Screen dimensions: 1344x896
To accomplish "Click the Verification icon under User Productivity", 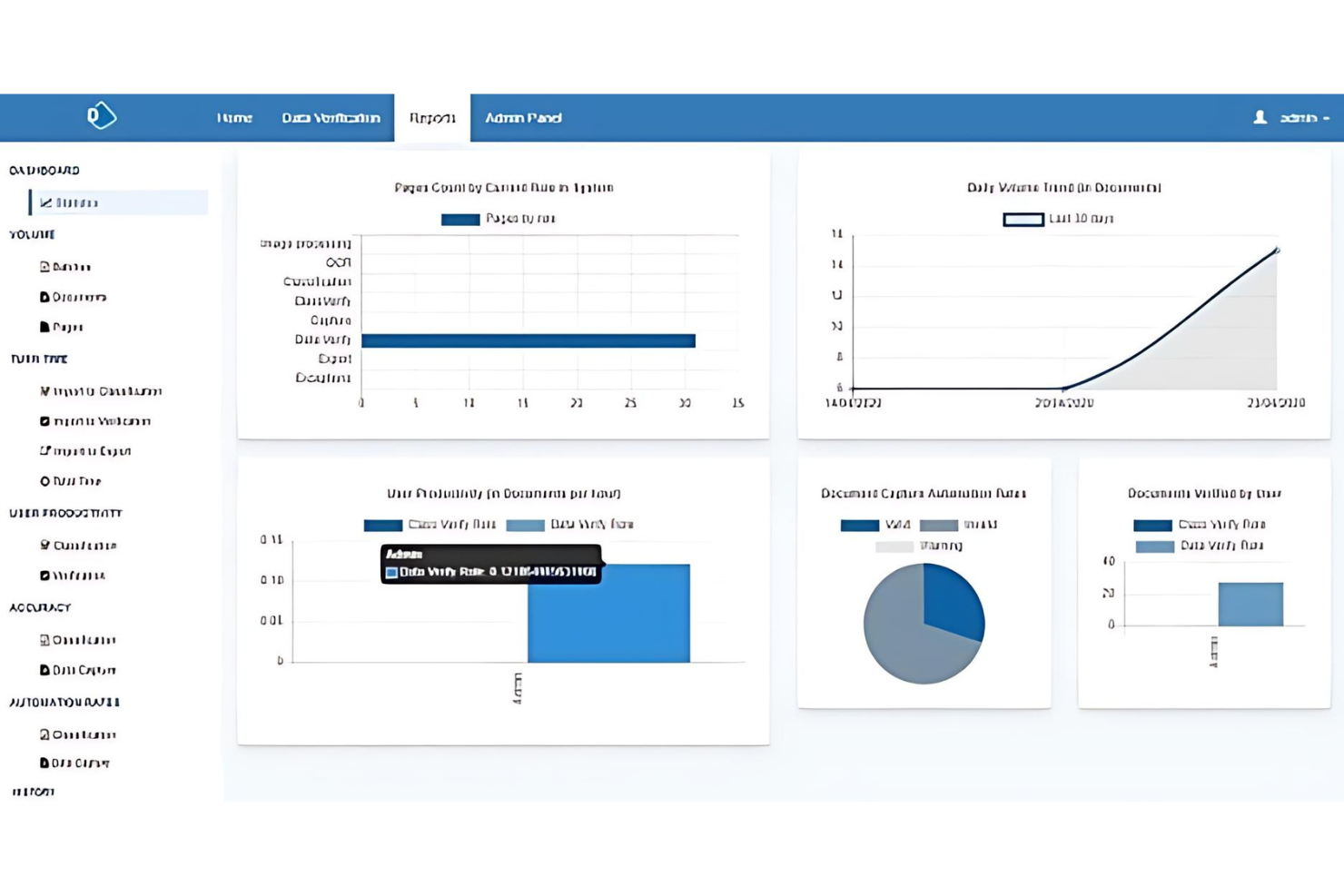I will [x=43, y=575].
